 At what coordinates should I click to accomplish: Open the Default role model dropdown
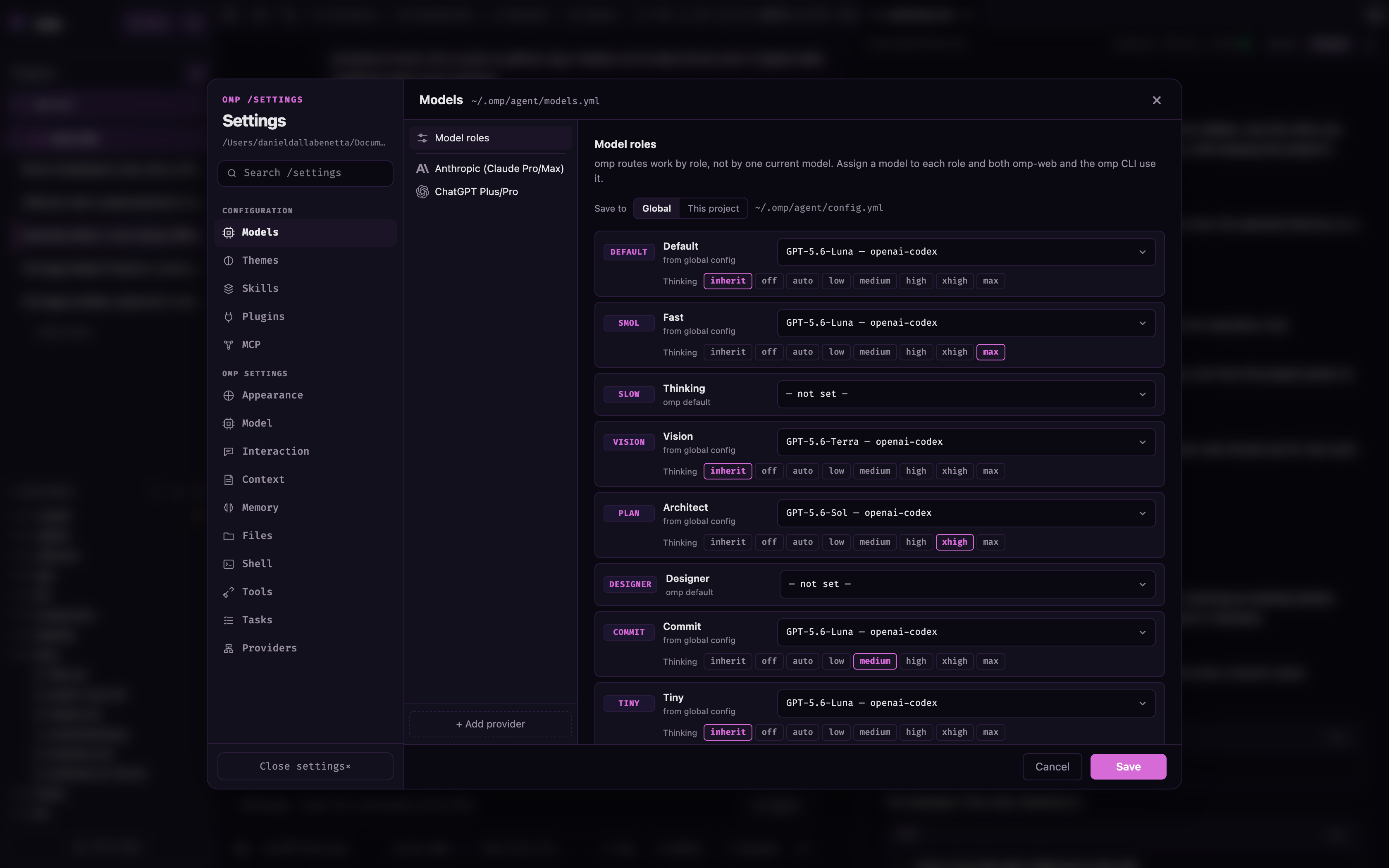pyautogui.click(x=966, y=252)
